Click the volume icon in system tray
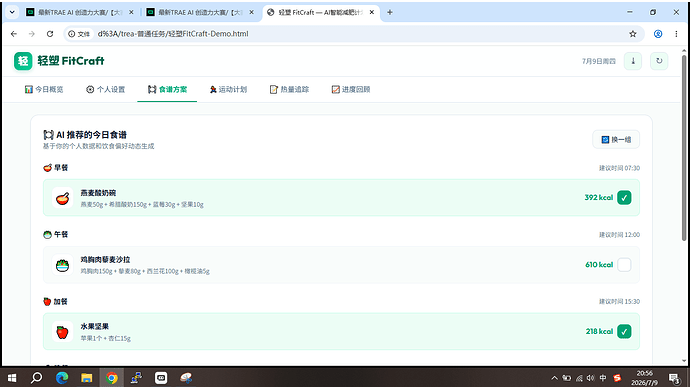The image size is (690, 387). coord(591,378)
